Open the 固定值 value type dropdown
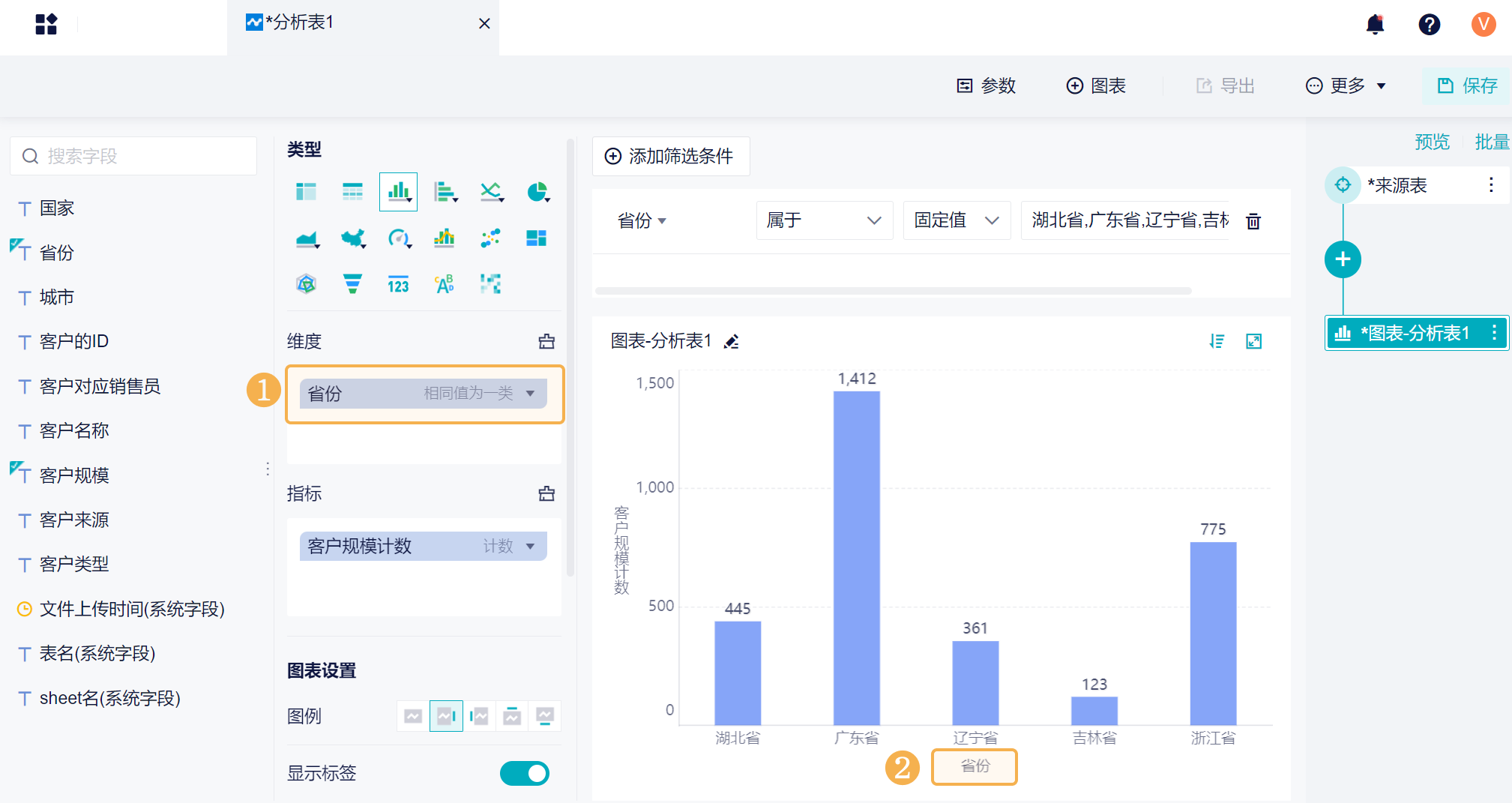 pos(957,220)
